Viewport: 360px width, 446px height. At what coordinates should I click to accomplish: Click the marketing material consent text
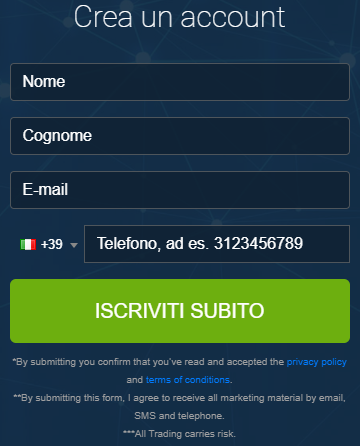click(179, 398)
